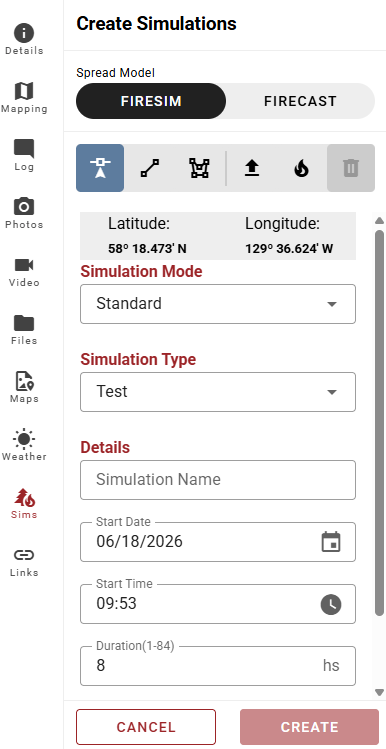
Task: Click the scrollbar down arrow
Action: click(379, 692)
